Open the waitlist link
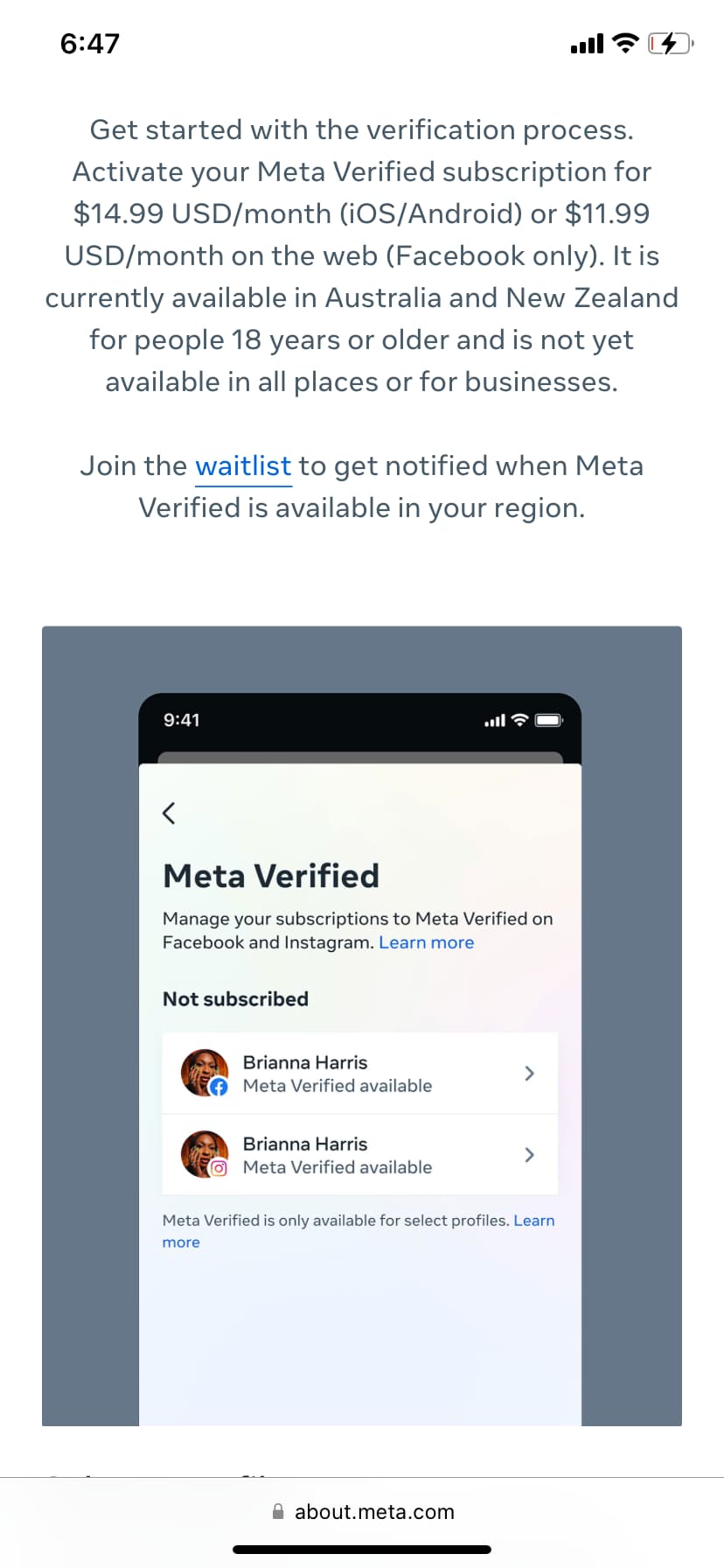The width and height of the screenshot is (724, 1568). click(x=243, y=466)
